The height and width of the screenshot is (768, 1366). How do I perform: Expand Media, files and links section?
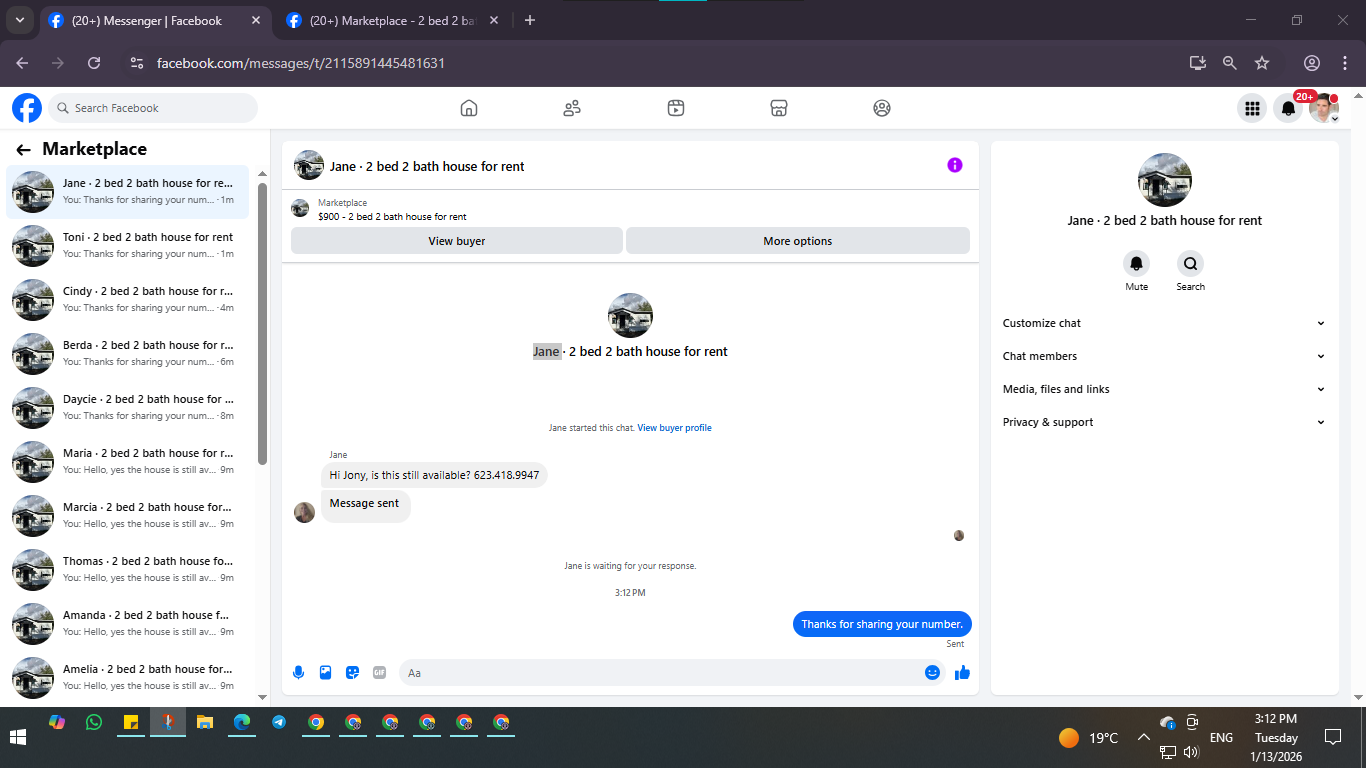1165,389
